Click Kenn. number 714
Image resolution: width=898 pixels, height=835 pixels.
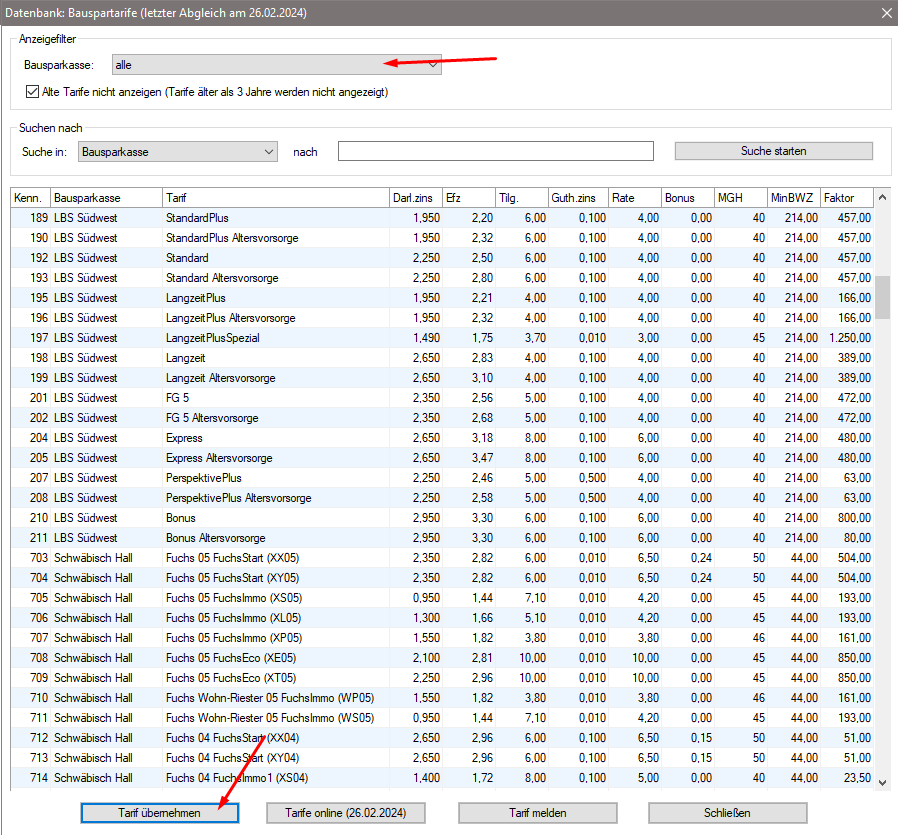39,778
